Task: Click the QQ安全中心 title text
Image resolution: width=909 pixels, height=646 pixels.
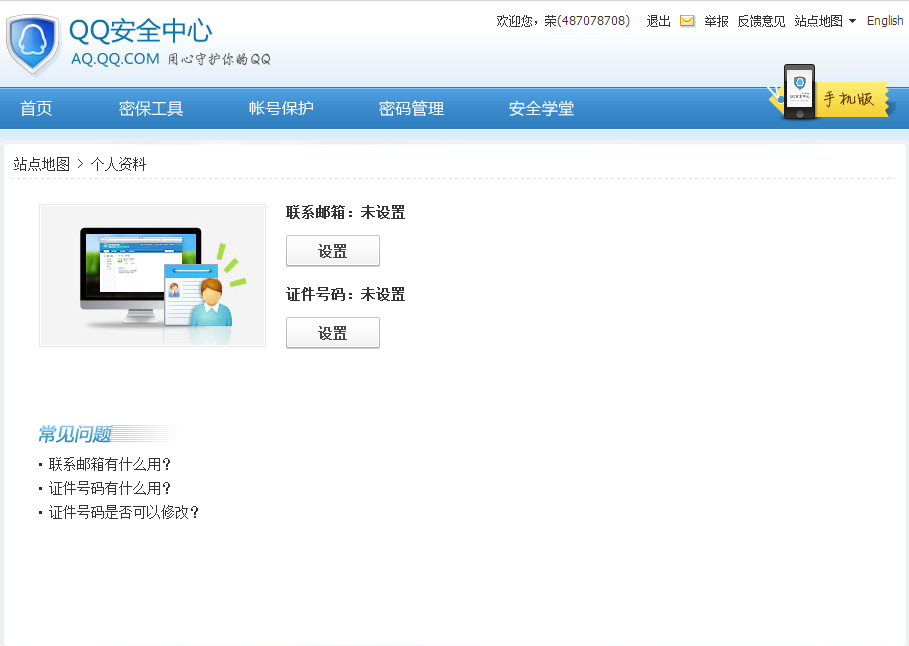Action: pyautogui.click(x=141, y=31)
